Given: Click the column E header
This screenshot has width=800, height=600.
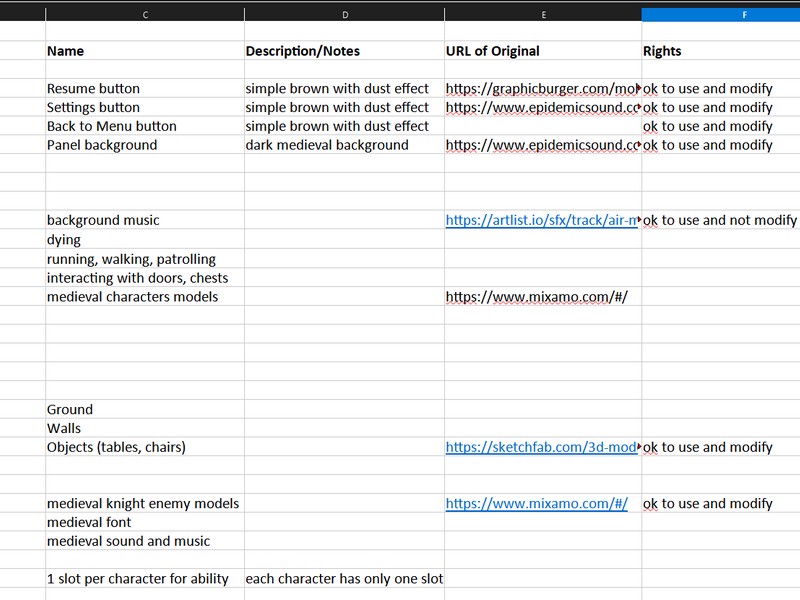Looking at the screenshot, I should 543,15.
